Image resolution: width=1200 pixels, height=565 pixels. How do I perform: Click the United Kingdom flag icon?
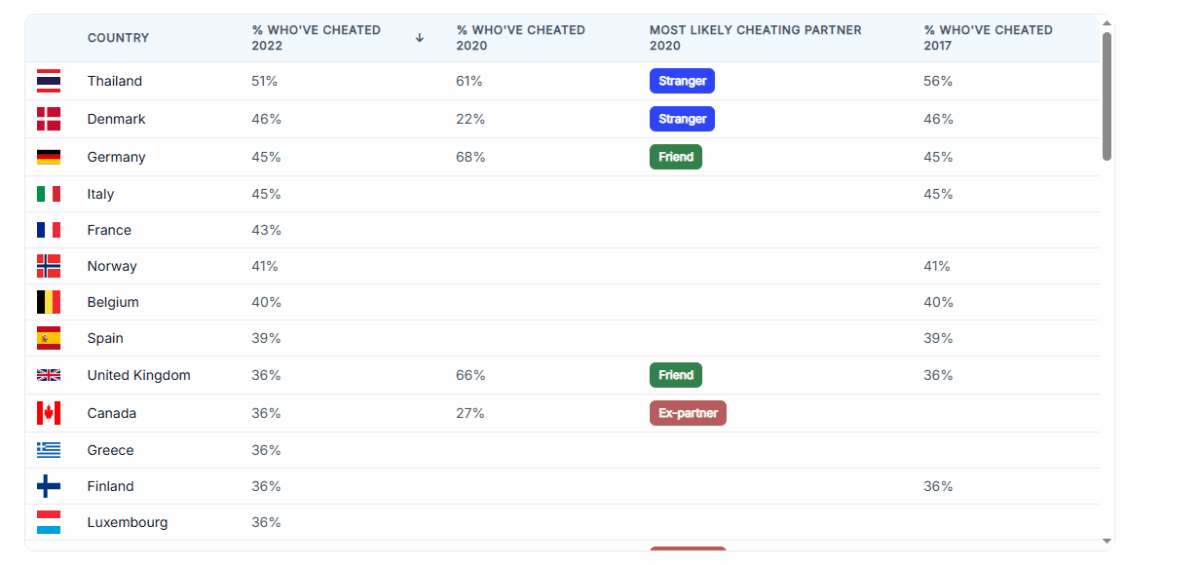pyautogui.click(x=48, y=375)
